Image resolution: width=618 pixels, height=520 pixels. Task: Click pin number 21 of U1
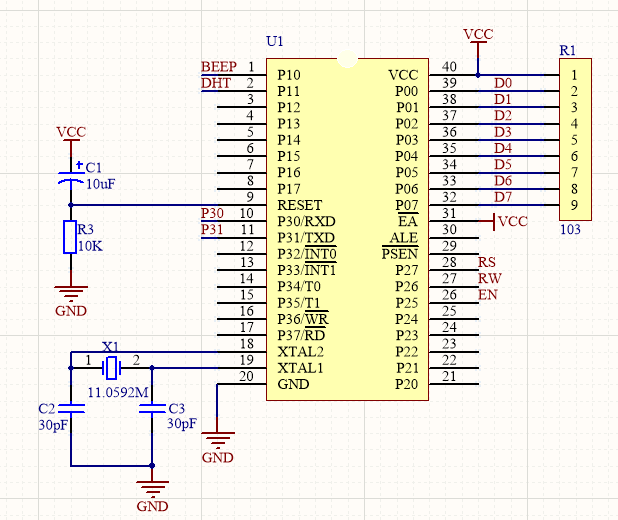[x=449, y=376]
